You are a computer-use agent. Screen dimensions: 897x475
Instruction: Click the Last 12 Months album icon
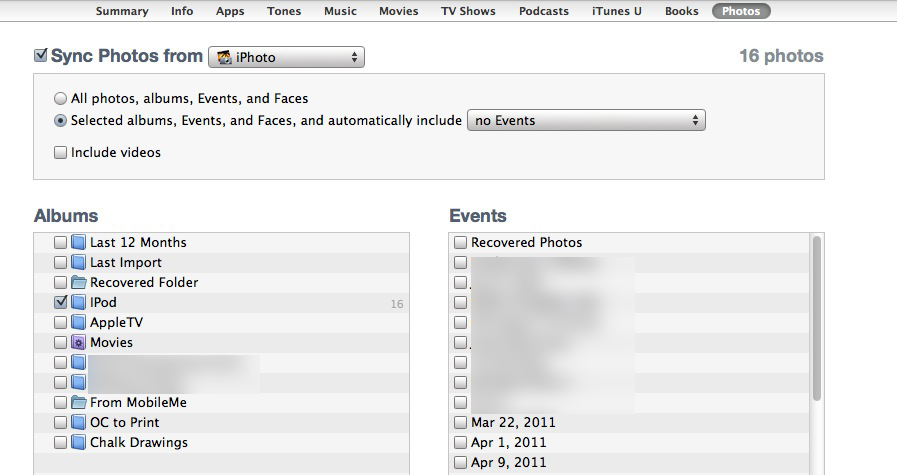click(78, 242)
